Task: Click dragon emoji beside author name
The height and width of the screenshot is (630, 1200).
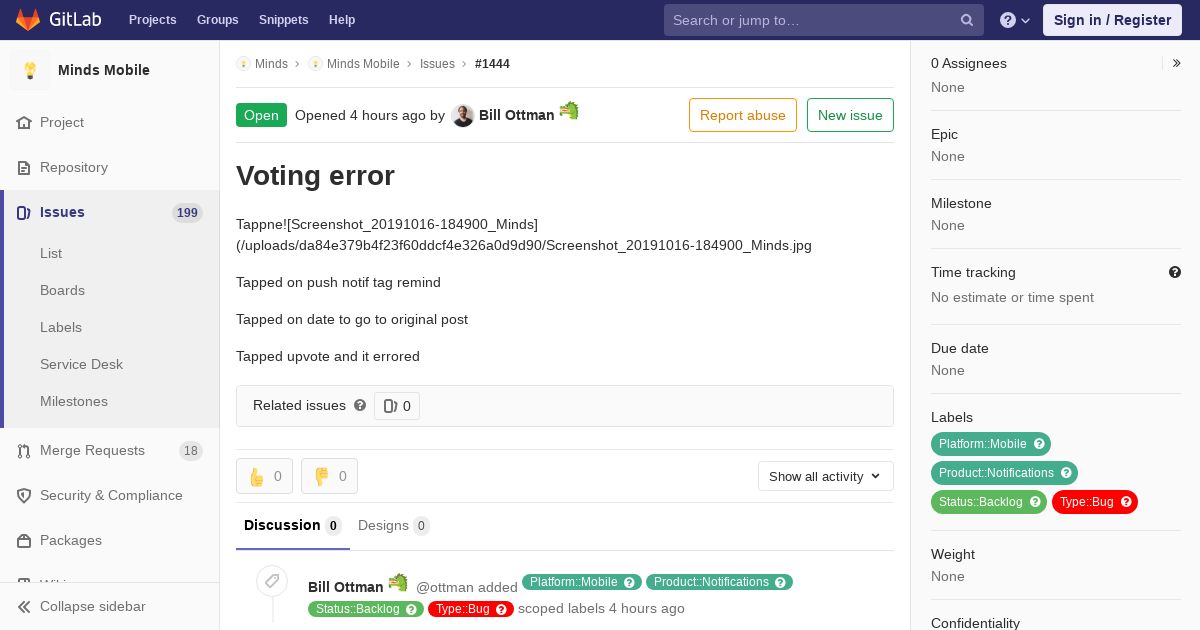Action: [x=569, y=111]
